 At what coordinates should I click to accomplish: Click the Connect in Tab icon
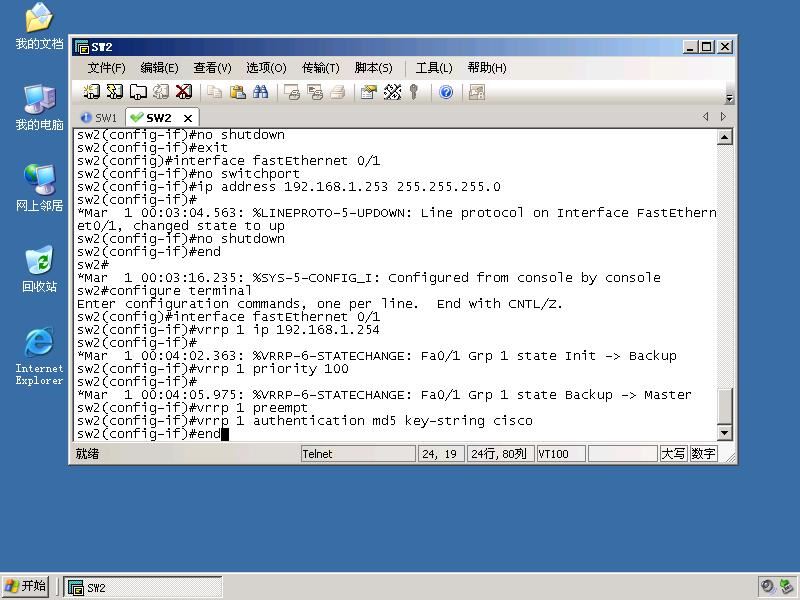(138, 92)
